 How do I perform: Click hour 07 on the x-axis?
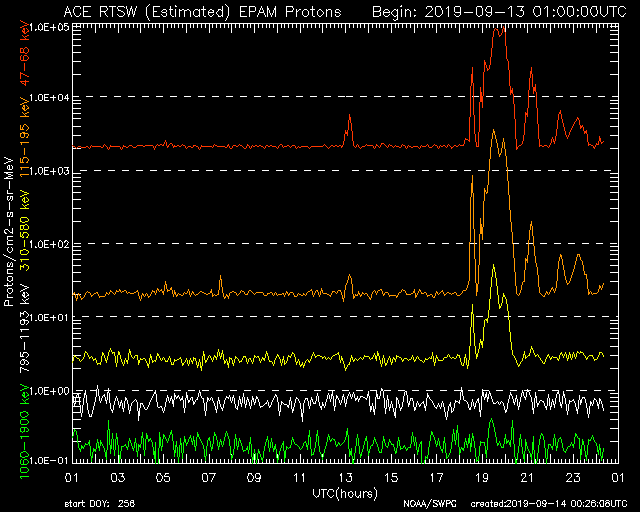click(x=209, y=479)
